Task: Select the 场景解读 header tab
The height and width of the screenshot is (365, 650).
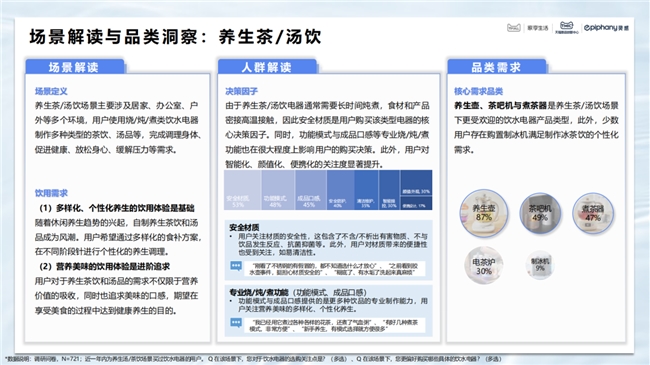Action: [75, 67]
